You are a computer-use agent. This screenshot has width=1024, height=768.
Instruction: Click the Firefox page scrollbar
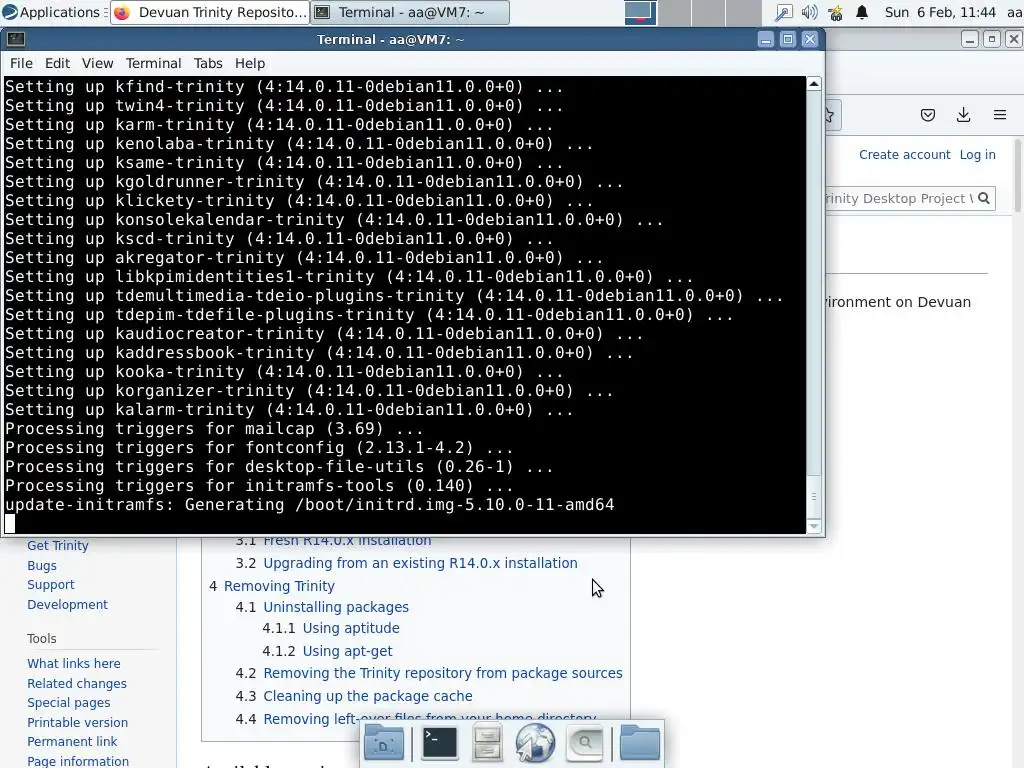pos(1019,176)
